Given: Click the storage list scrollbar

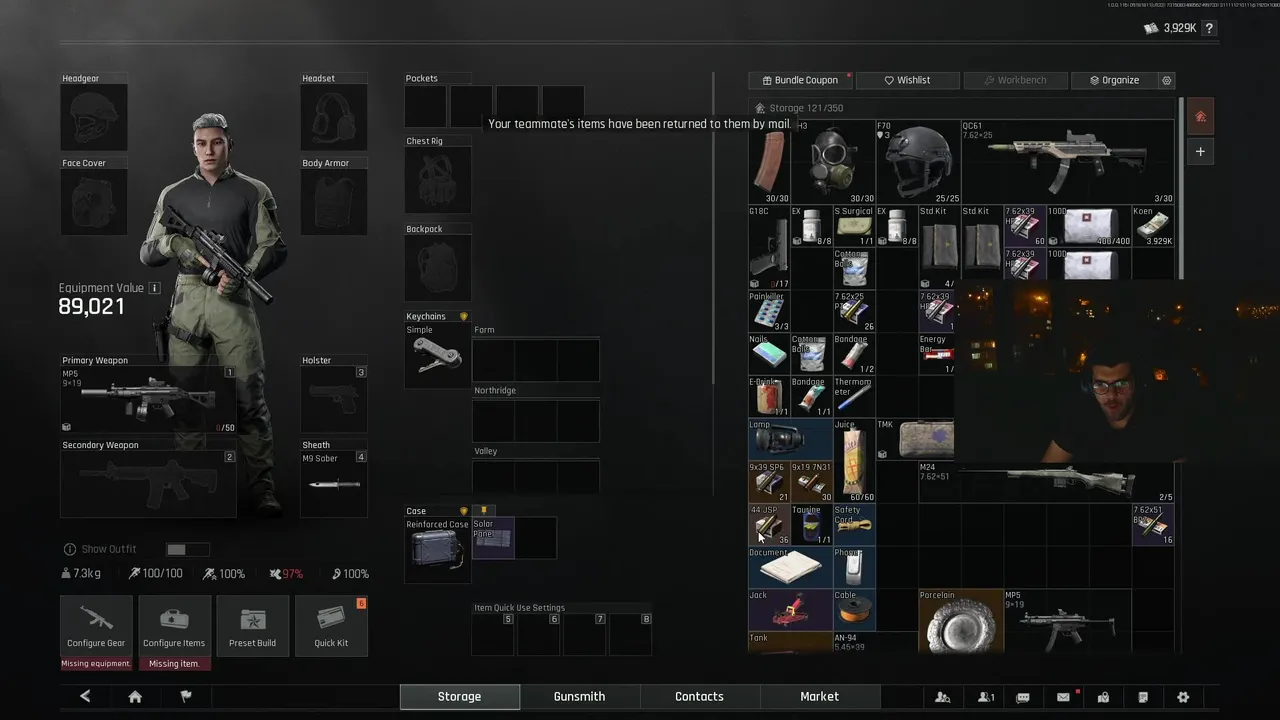Looking at the screenshot, I should click(1181, 188).
